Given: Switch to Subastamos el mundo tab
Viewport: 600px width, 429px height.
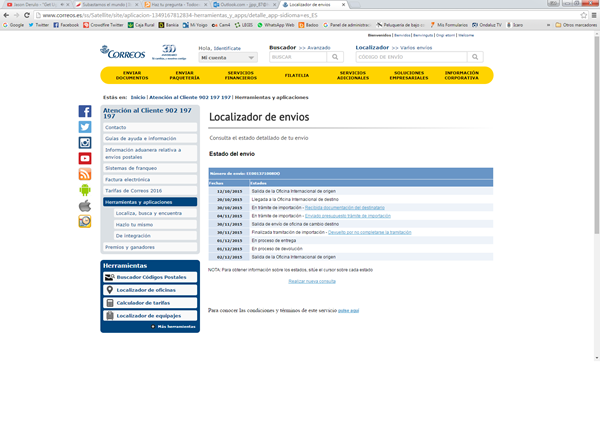Looking at the screenshot, I should pos(106,5).
